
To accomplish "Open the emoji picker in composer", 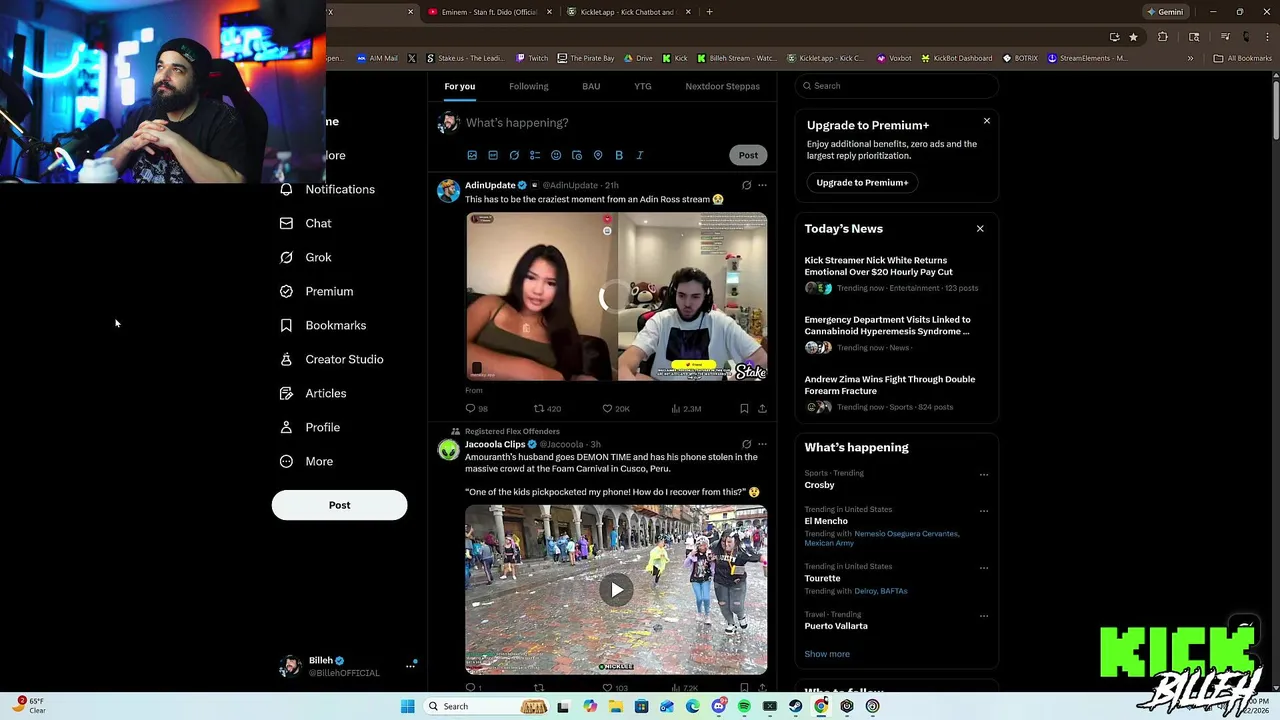I will click(x=556, y=155).
